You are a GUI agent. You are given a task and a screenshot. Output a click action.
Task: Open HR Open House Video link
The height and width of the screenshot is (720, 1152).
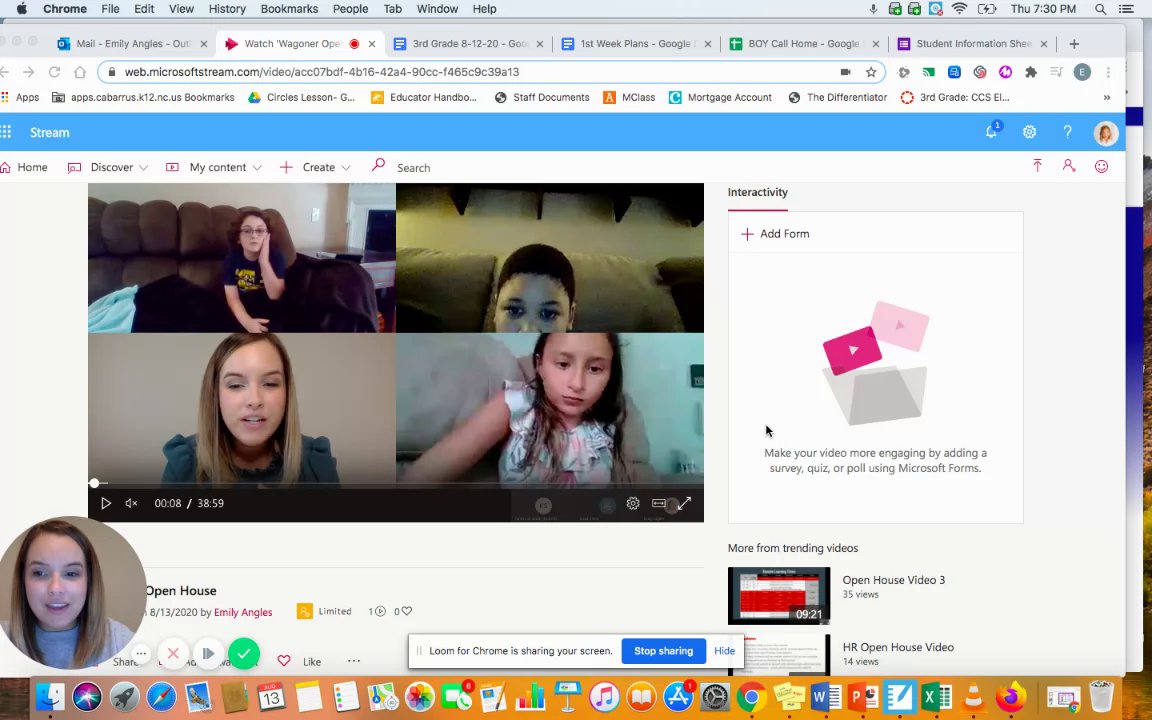(898, 647)
